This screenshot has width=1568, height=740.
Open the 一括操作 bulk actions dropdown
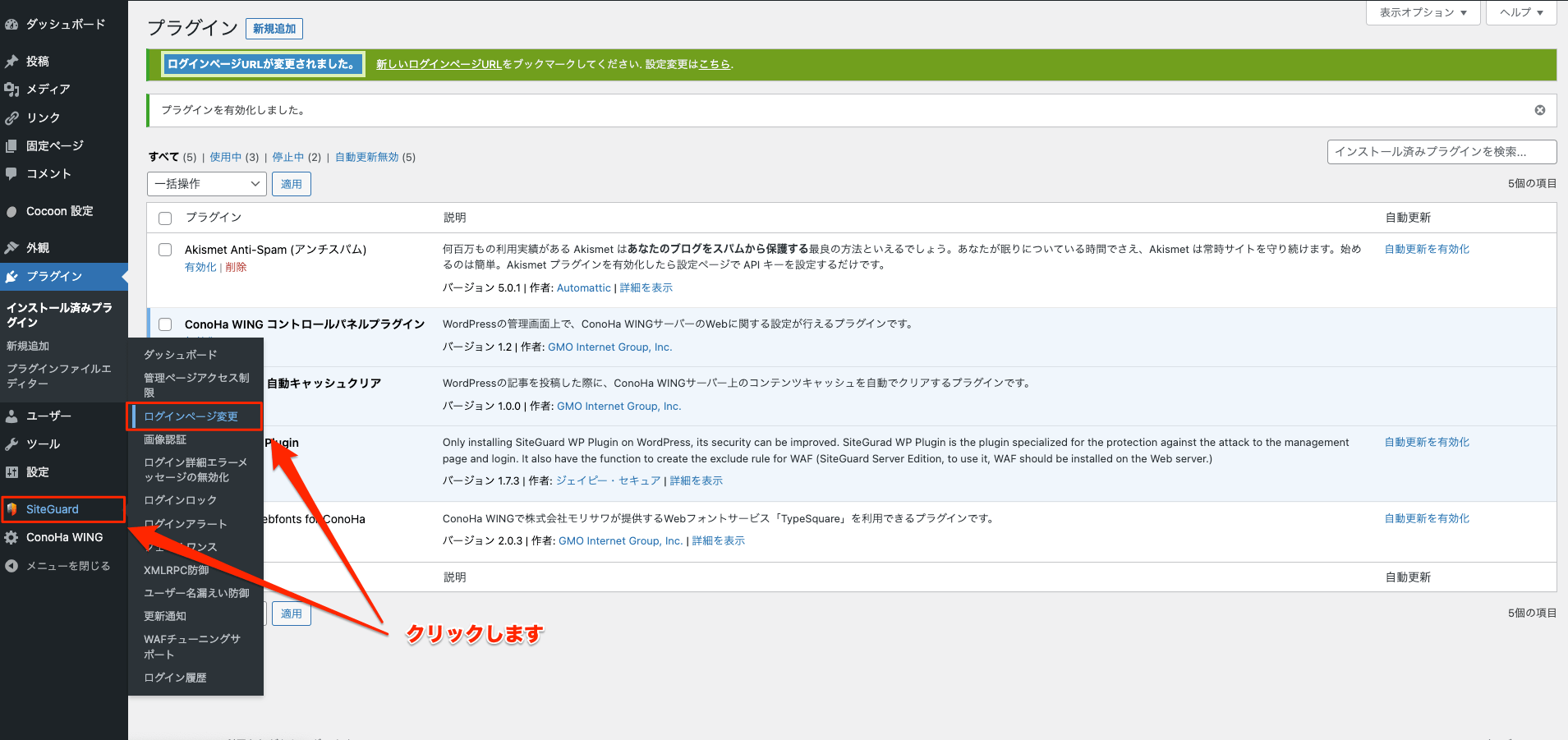206,183
